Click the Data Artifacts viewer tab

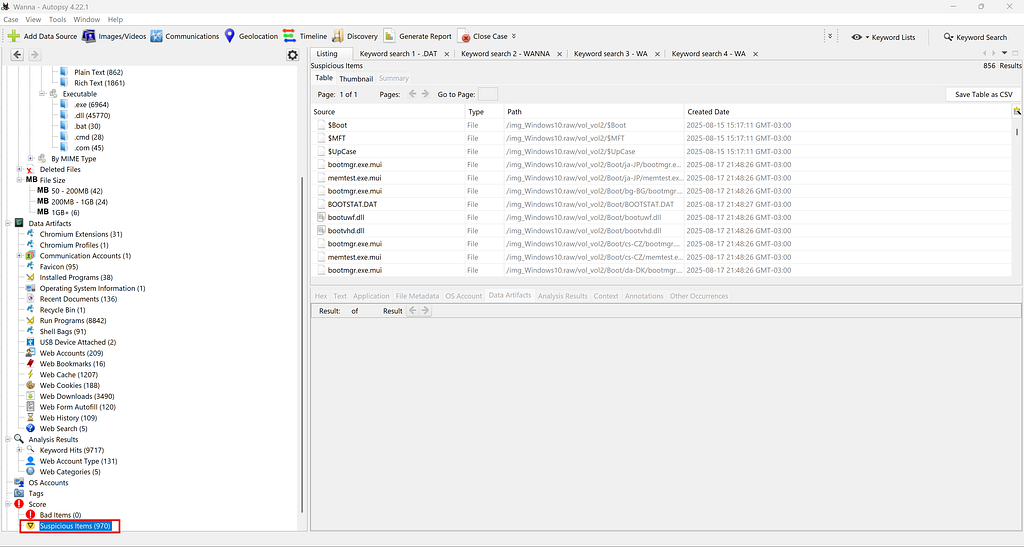(509, 295)
